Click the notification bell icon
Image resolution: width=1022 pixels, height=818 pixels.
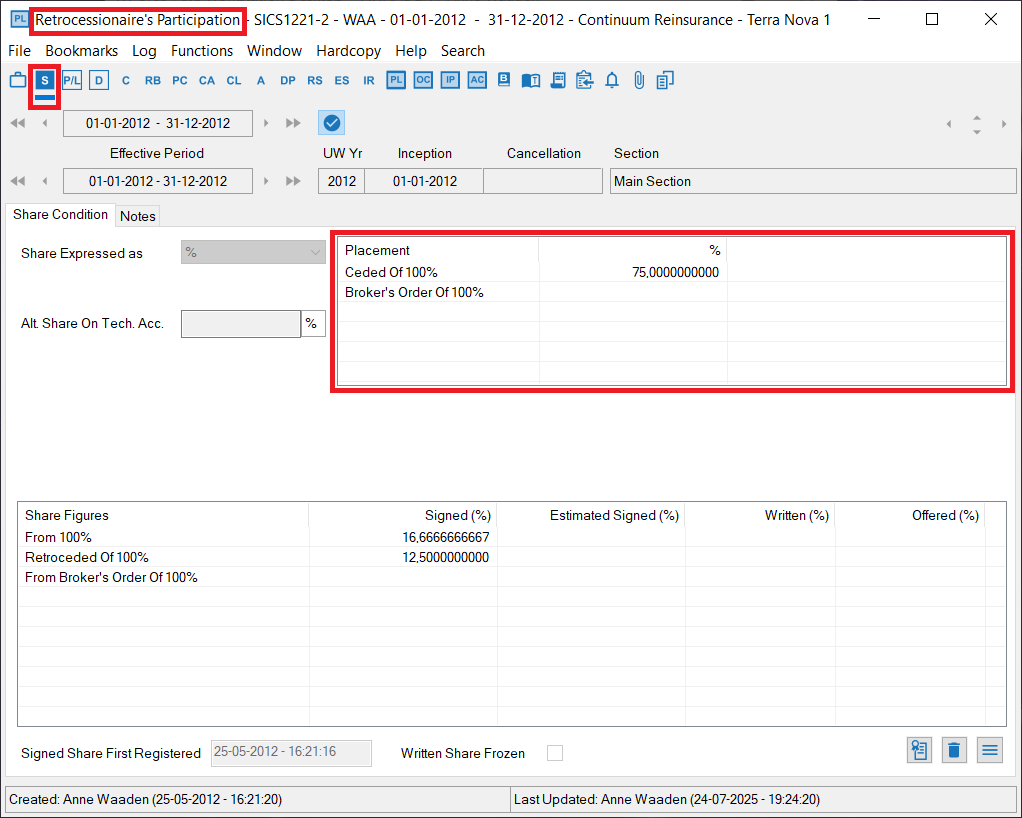(x=612, y=80)
